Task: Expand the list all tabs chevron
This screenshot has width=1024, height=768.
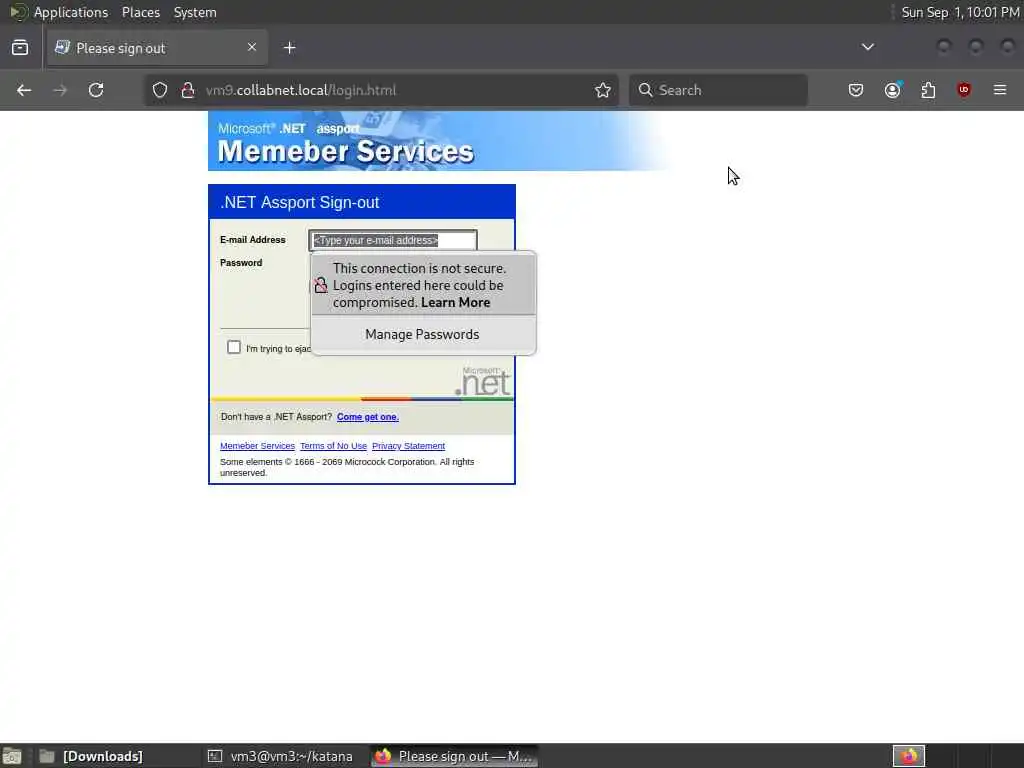Action: click(868, 47)
